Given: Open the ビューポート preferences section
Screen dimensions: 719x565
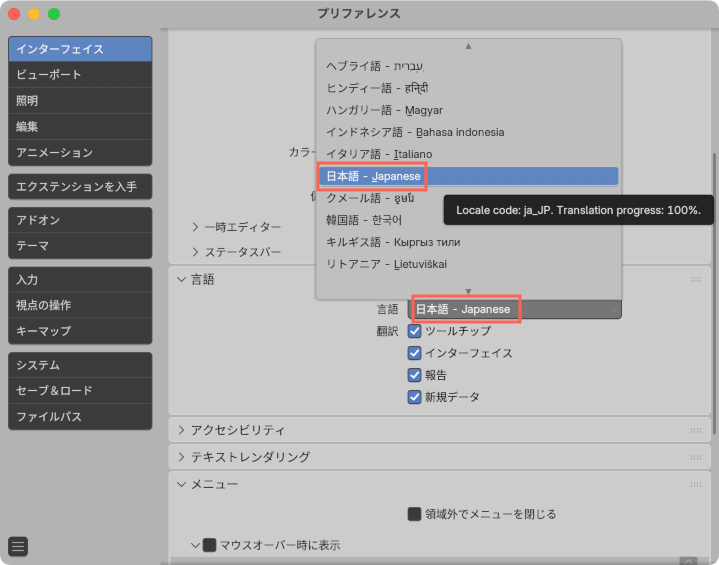Looking at the screenshot, I should click(80, 74).
